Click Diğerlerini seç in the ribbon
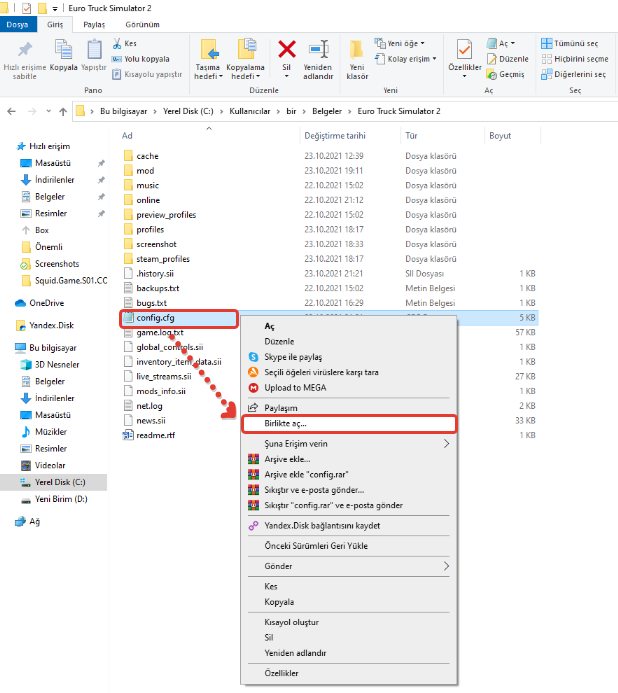Screen dimensions: 618x693 tap(573, 74)
